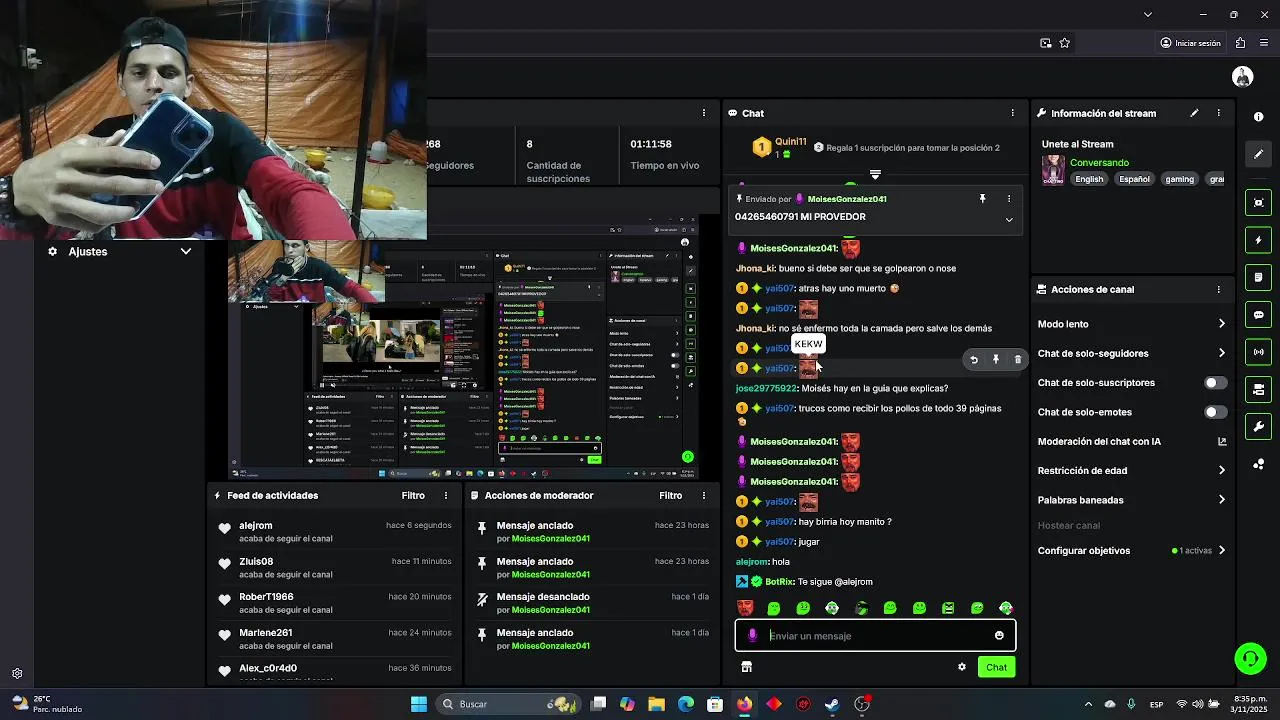Open chat settings gear beside the Chat button
The image size is (1280, 720).
coord(962,667)
